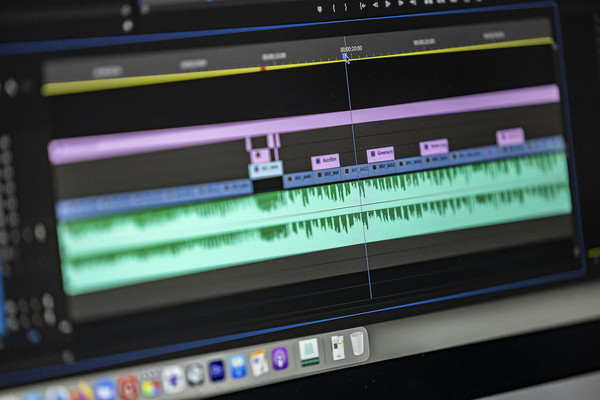
Task: Open the purple Podcasts Dock icon
Action: pyautogui.click(x=279, y=359)
